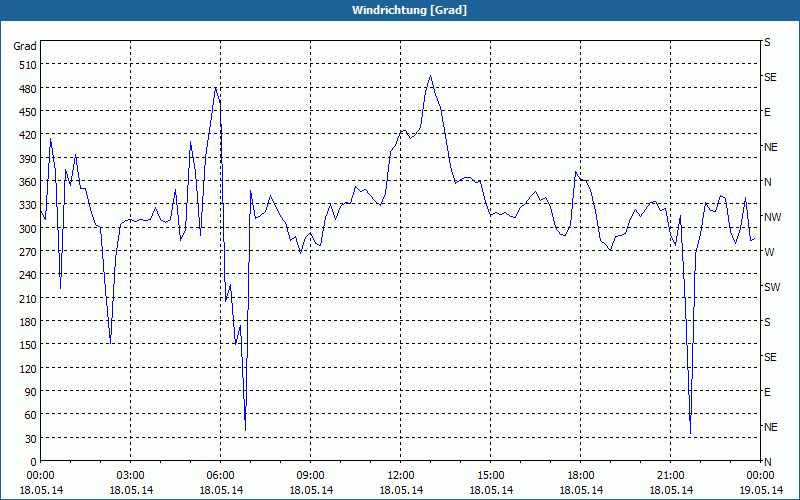Click the 30 y-axis tick label
800x500 pixels.
[x=31, y=439]
